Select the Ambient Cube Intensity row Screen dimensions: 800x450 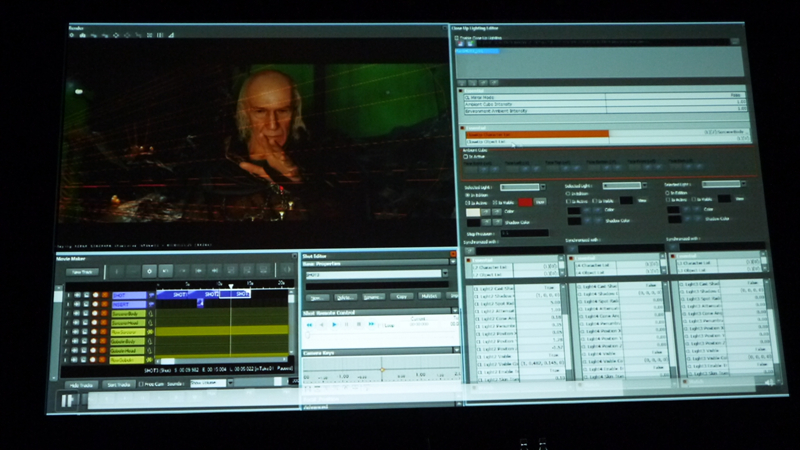click(606, 103)
